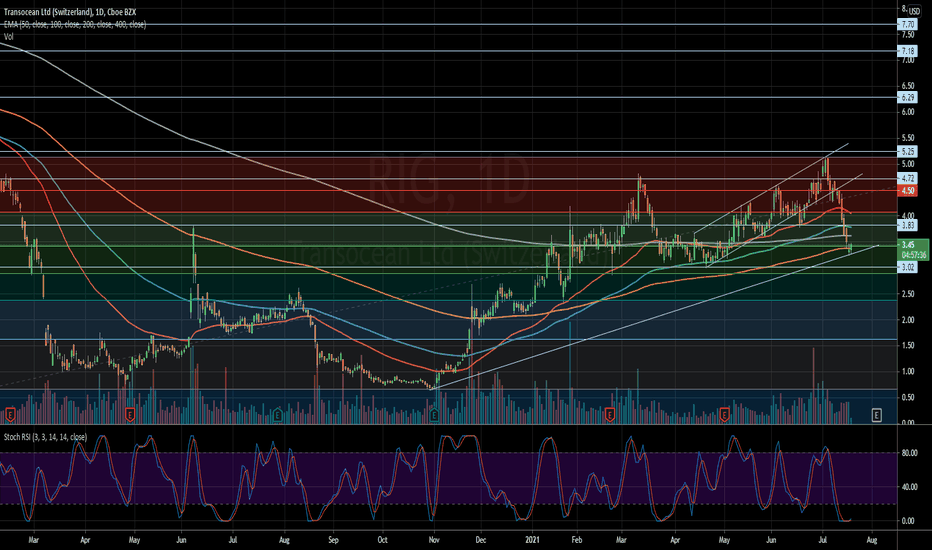932x550 pixels.
Task: Click the 40.00 level on Stoch RSI scale
Action: tap(909, 487)
